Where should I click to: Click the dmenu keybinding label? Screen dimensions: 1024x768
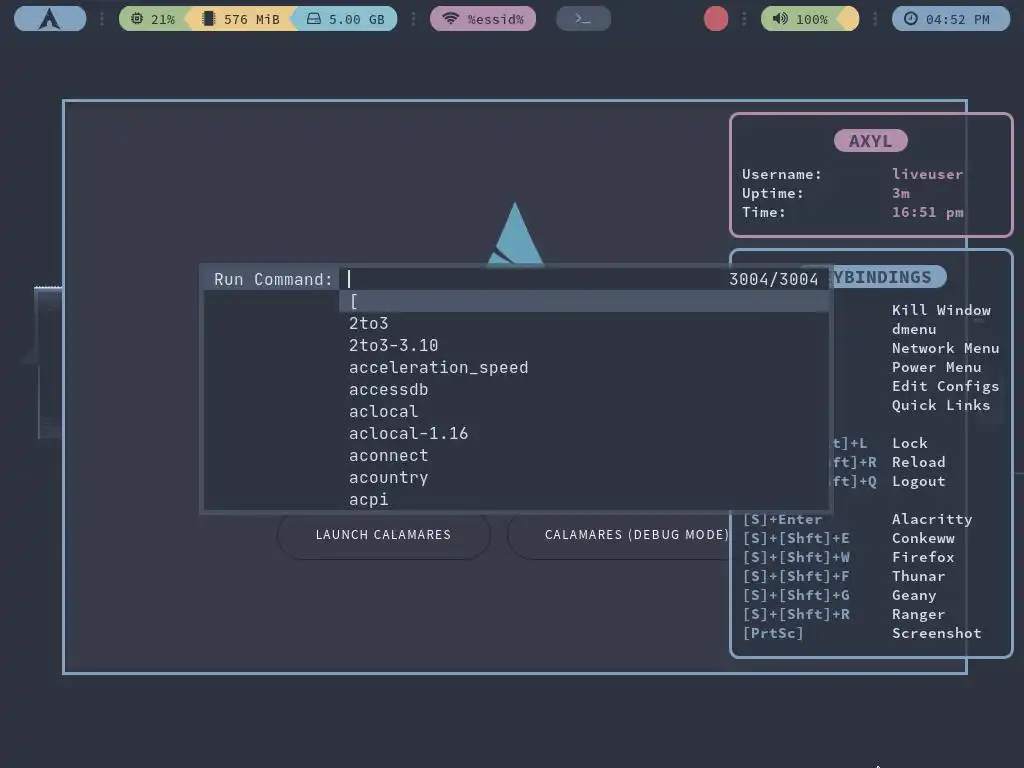[914, 329]
